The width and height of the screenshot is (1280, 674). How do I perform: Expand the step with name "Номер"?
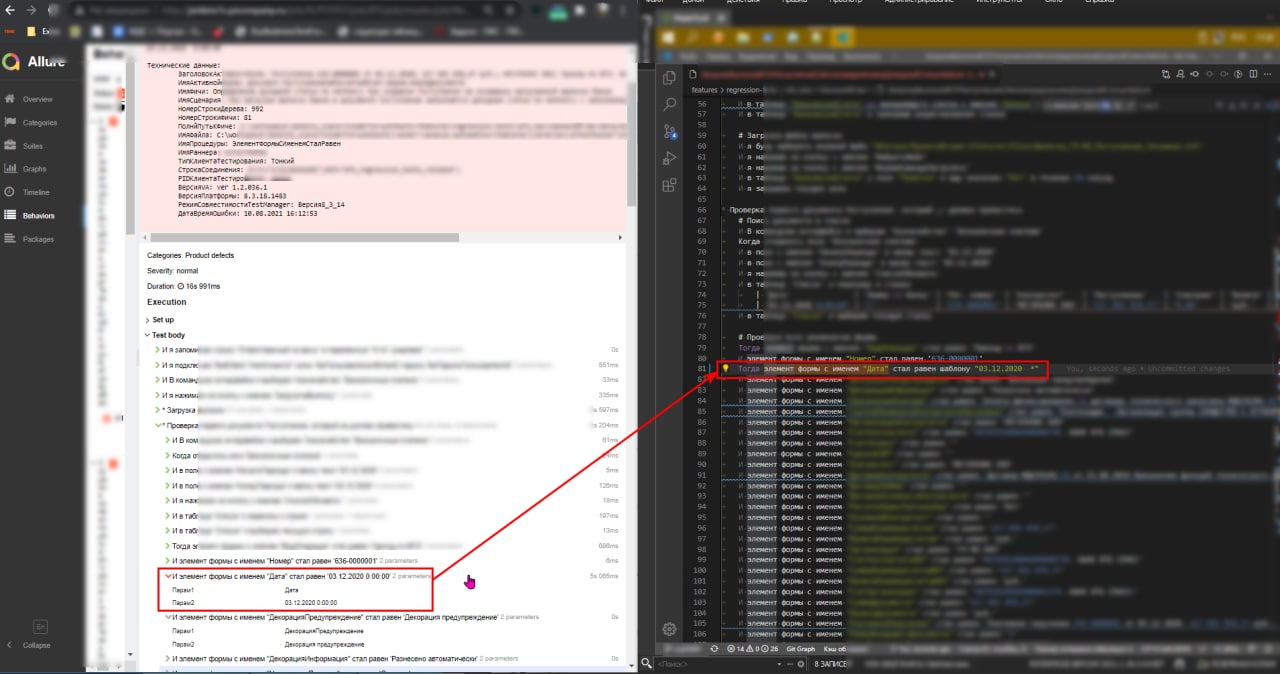tap(168, 561)
